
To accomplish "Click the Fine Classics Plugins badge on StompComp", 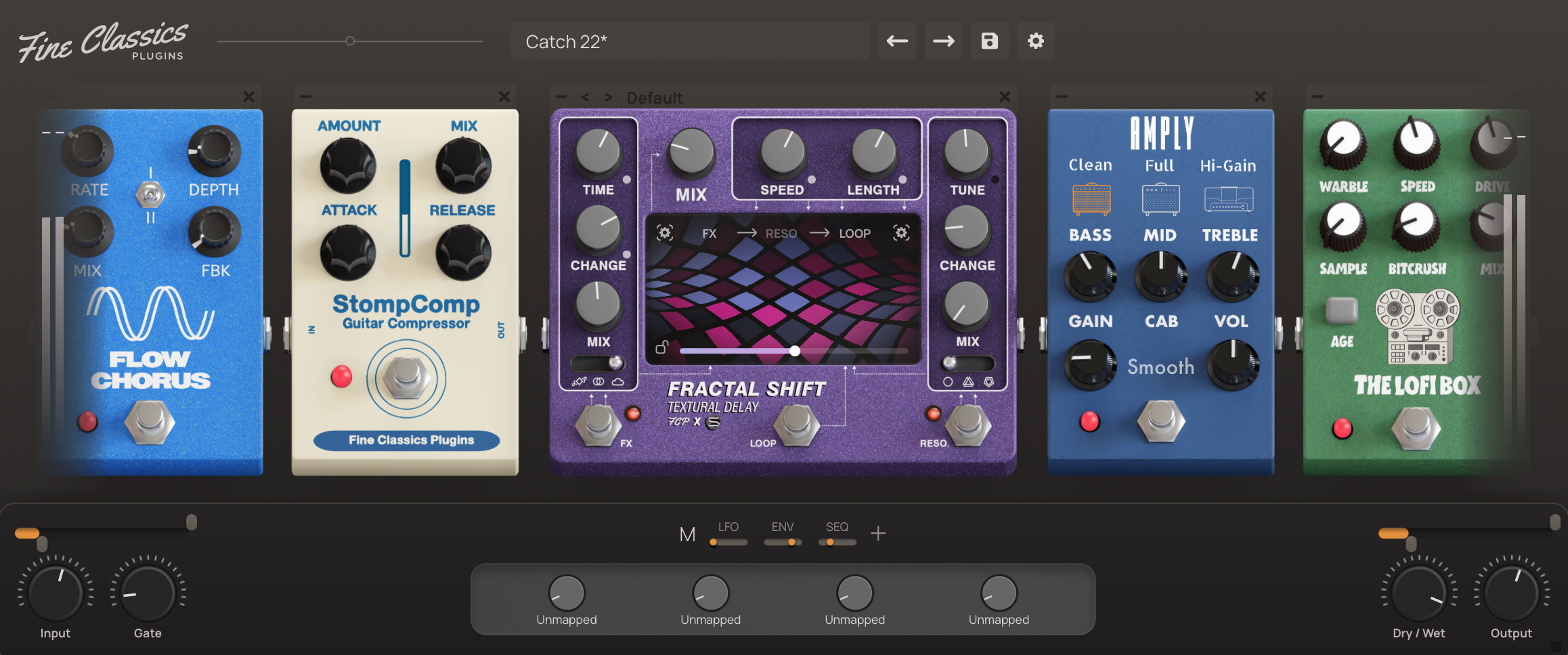I will 407,440.
